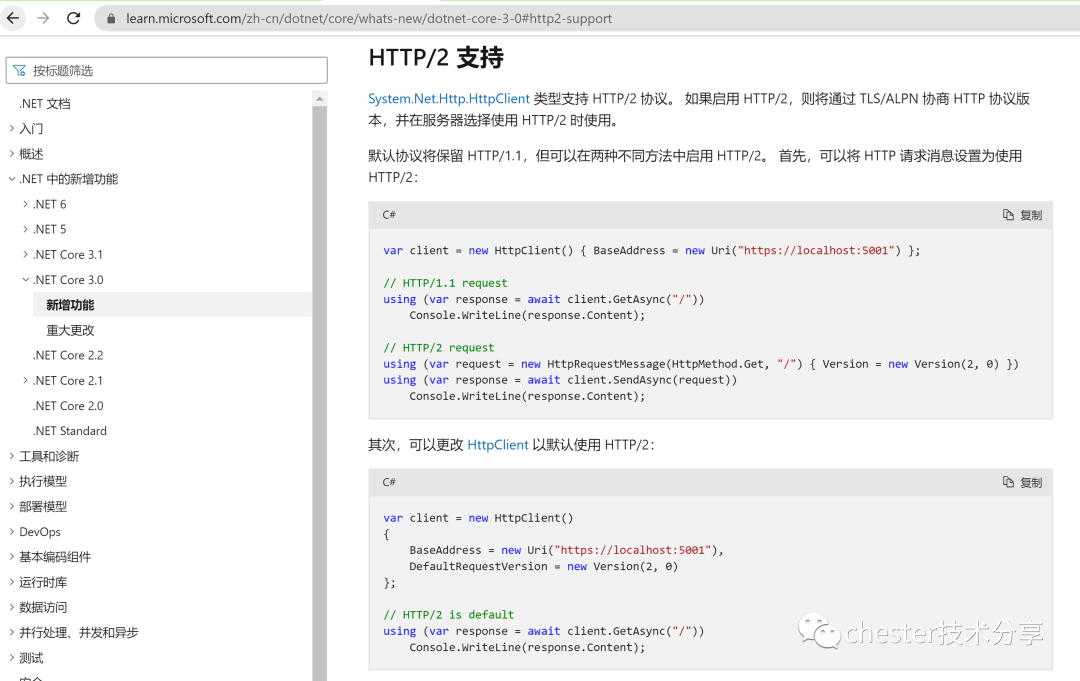Expand the 执行模型 section

12,481
